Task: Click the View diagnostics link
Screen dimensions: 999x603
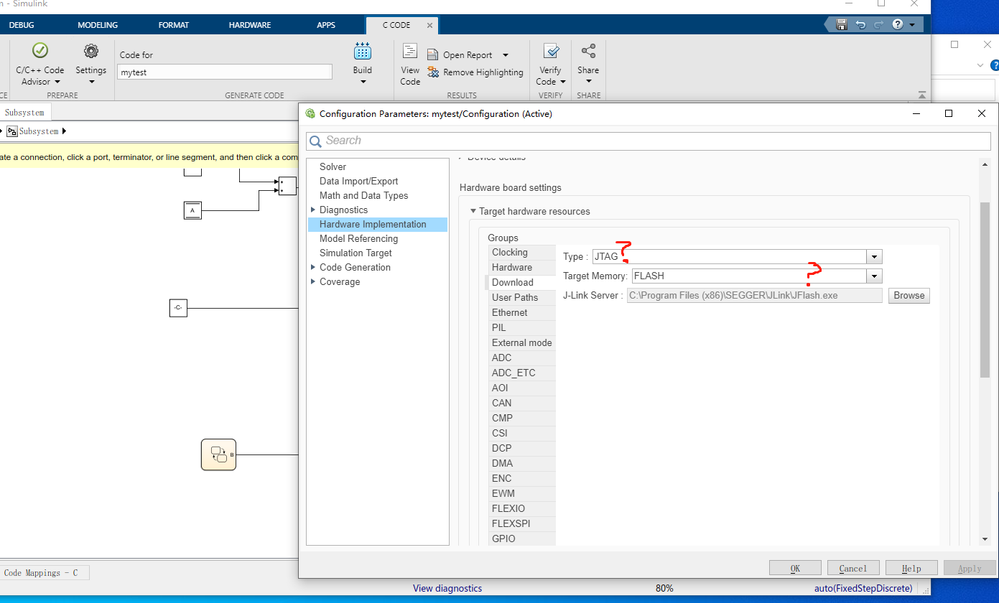Action: point(447,588)
